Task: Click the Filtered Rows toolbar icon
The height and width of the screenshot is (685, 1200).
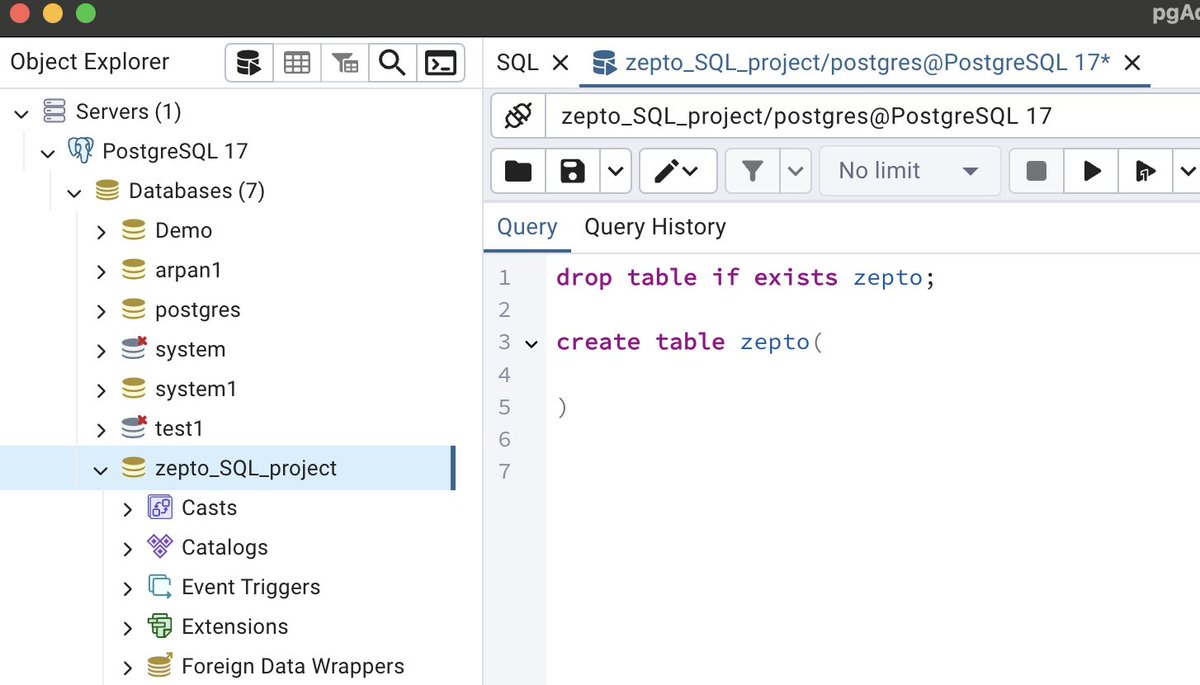Action: click(x=345, y=63)
